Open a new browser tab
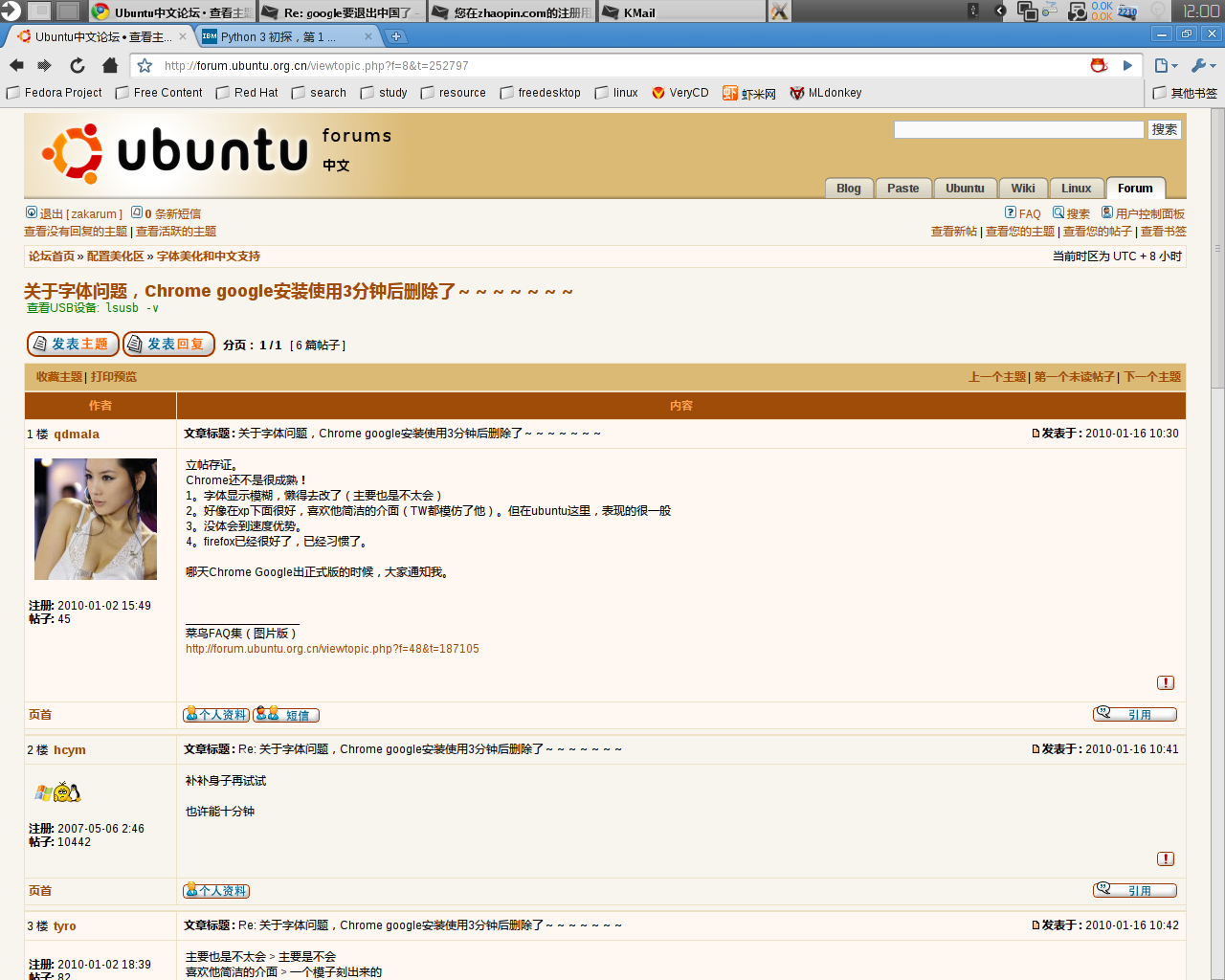Image resolution: width=1225 pixels, height=980 pixels. click(395, 36)
